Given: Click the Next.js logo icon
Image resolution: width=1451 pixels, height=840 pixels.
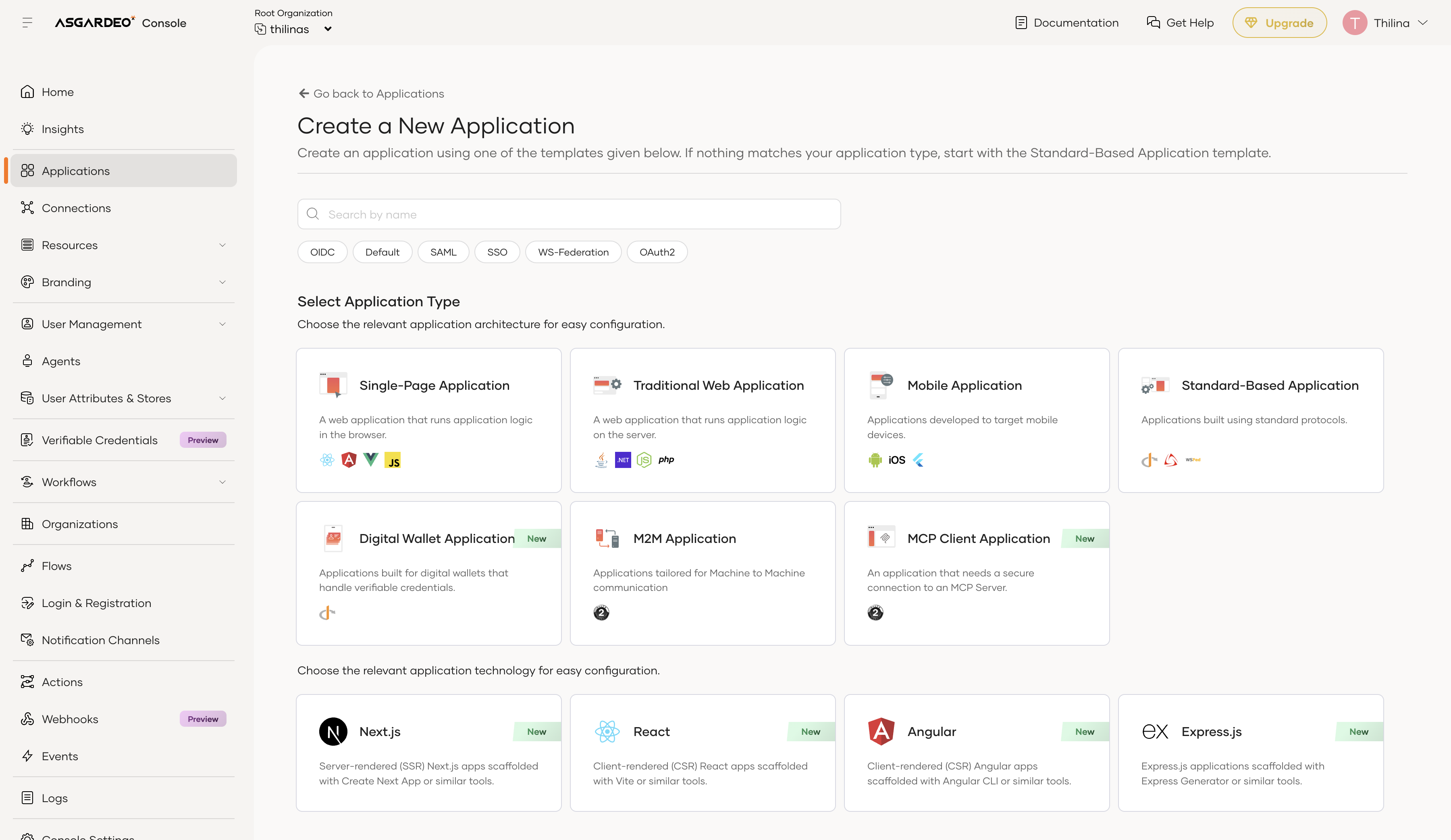Looking at the screenshot, I should 333,731.
